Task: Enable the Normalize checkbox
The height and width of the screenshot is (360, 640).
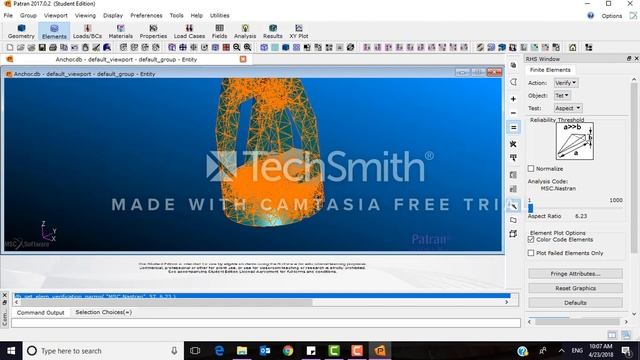Action: pos(531,168)
